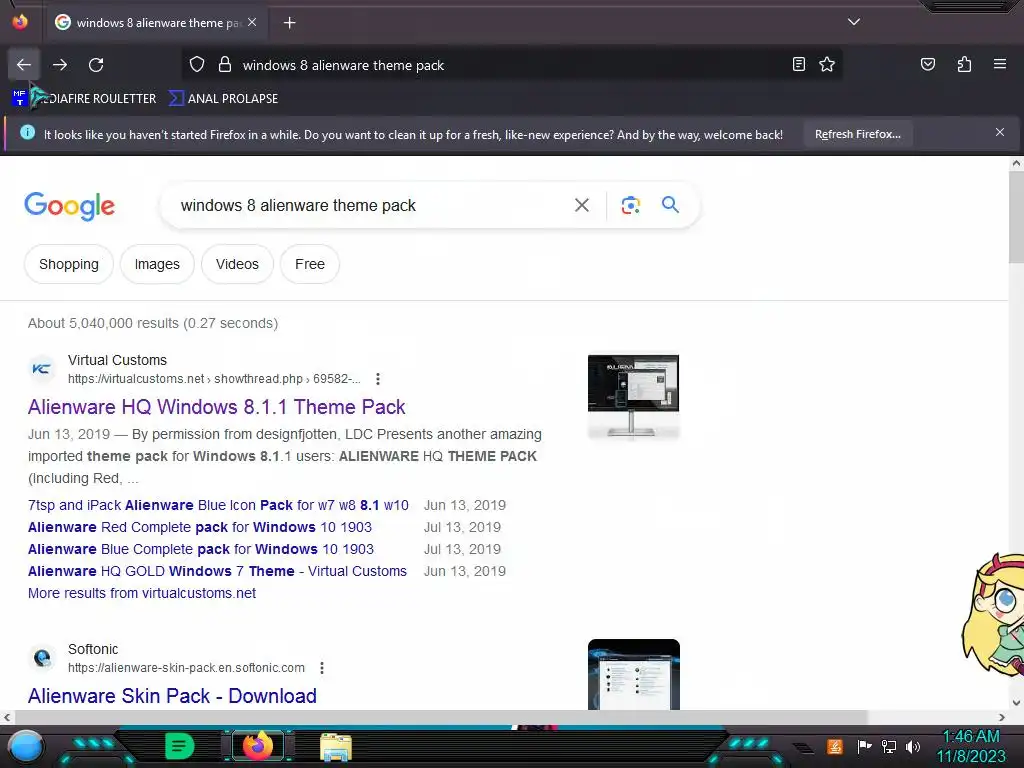The width and height of the screenshot is (1024, 768).
Task: Open the volume speaker tray icon
Action: 913,746
